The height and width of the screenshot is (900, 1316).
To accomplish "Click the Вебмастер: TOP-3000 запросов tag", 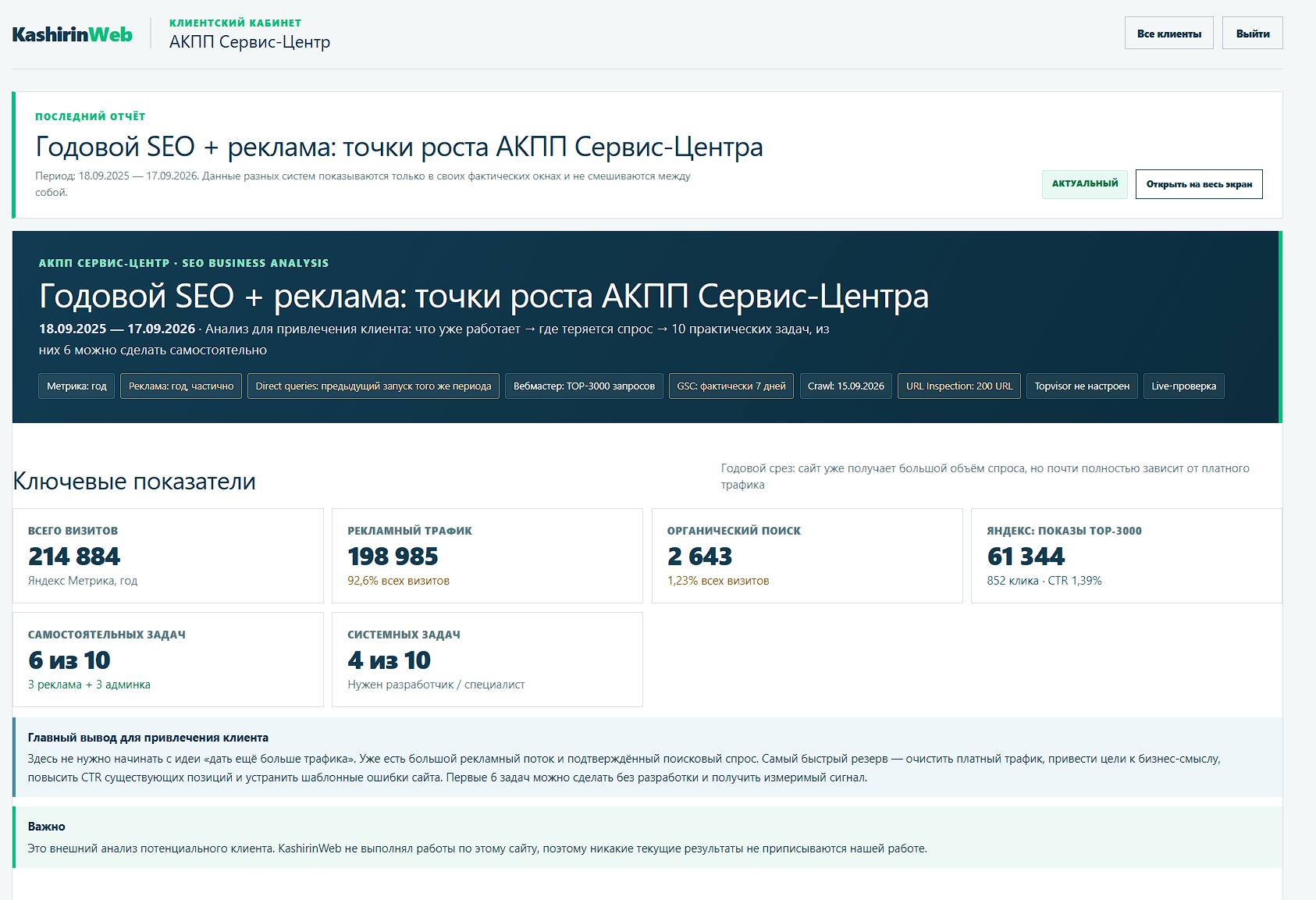I will point(584,386).
